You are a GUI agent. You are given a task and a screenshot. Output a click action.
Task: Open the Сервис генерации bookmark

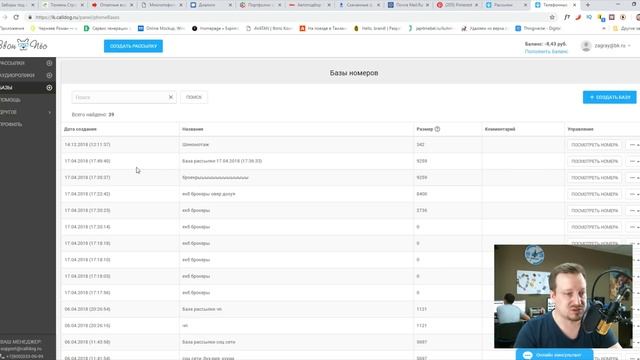click(107, 28)
